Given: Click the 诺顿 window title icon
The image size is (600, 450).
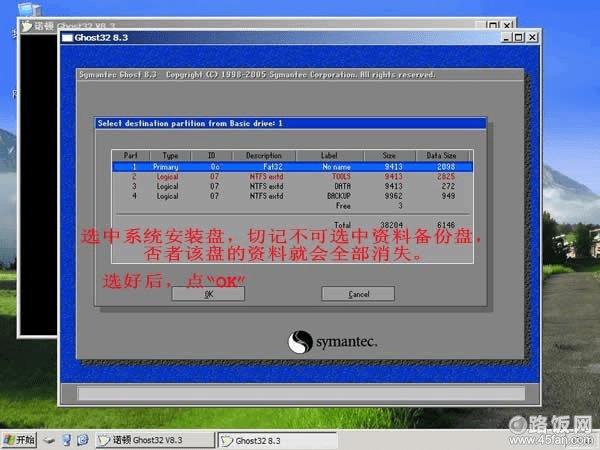Looking at the screenshot, I should [x=27, y=26].
